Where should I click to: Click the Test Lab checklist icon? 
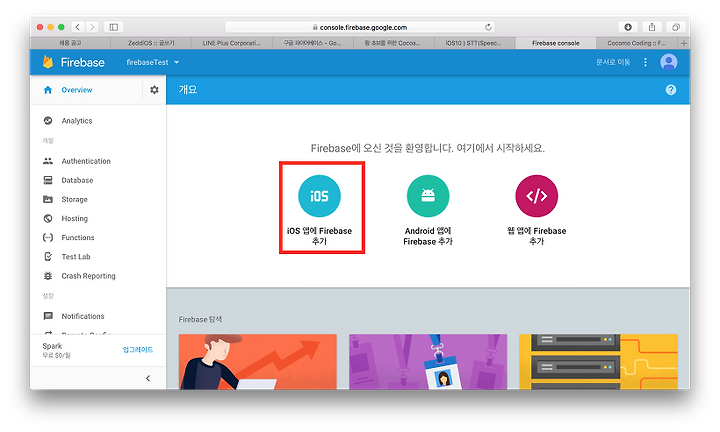click(48, 257)
